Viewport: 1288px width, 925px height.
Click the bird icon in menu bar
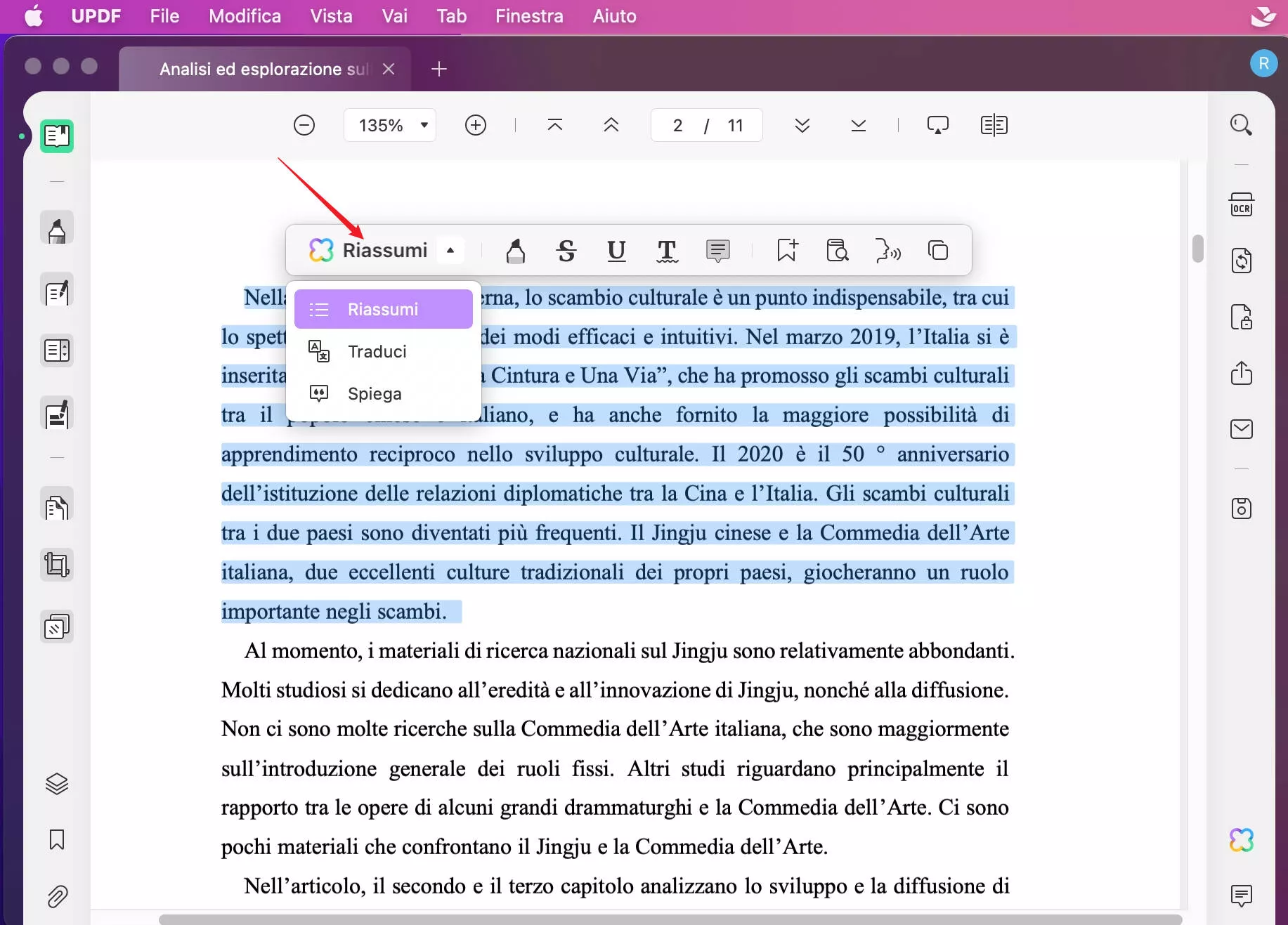[x=1263, y=16]
